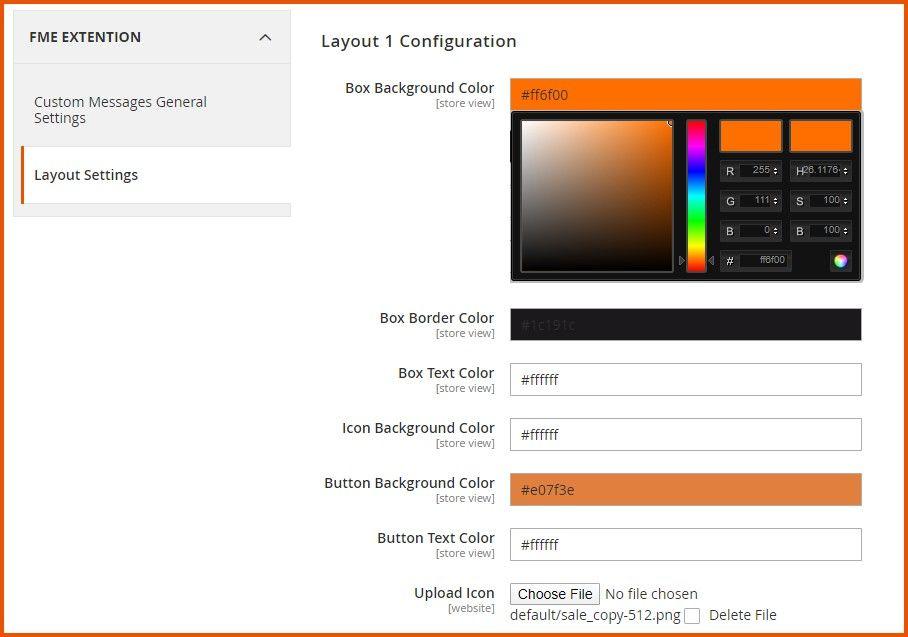Click the Button Text Color input
908x637 pixels.
(685, 545)
